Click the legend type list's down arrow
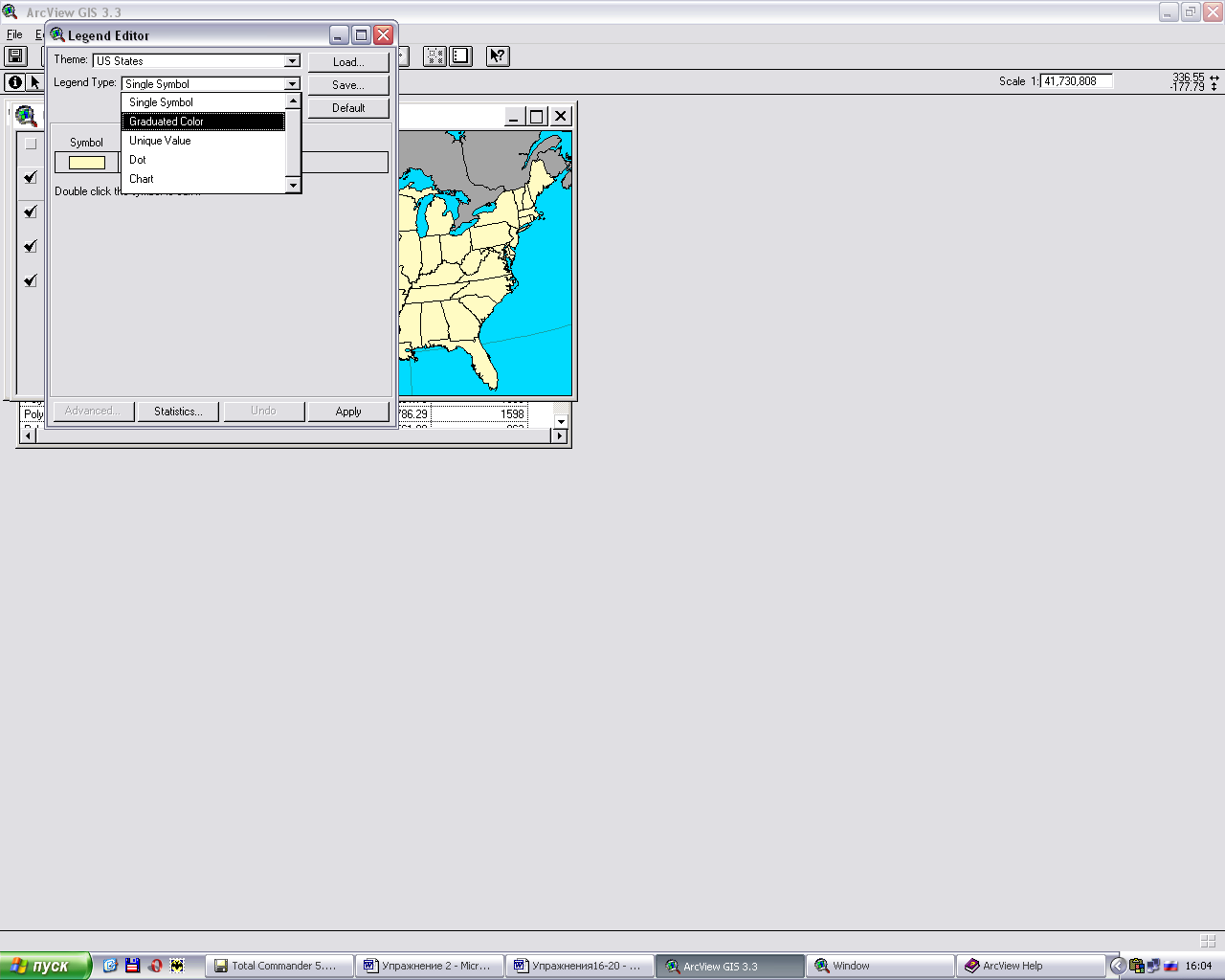The width and height of the screenshot is (1225, 980). [x=293, y=185]
